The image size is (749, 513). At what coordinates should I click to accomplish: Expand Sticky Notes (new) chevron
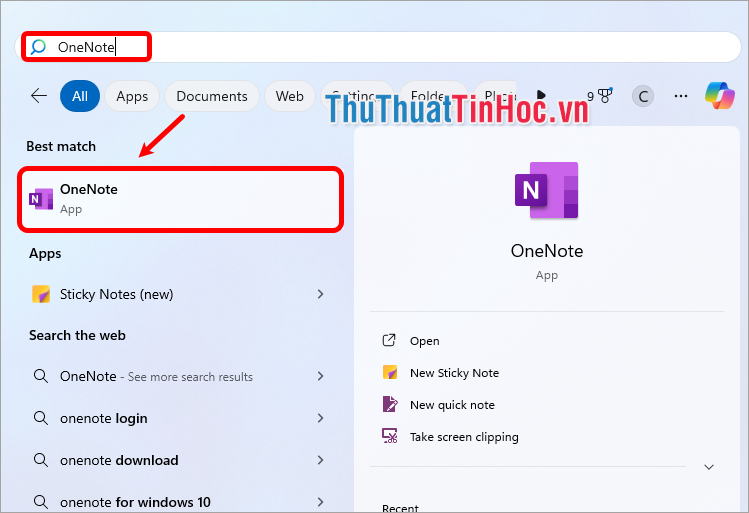click(x=321, y=294)
